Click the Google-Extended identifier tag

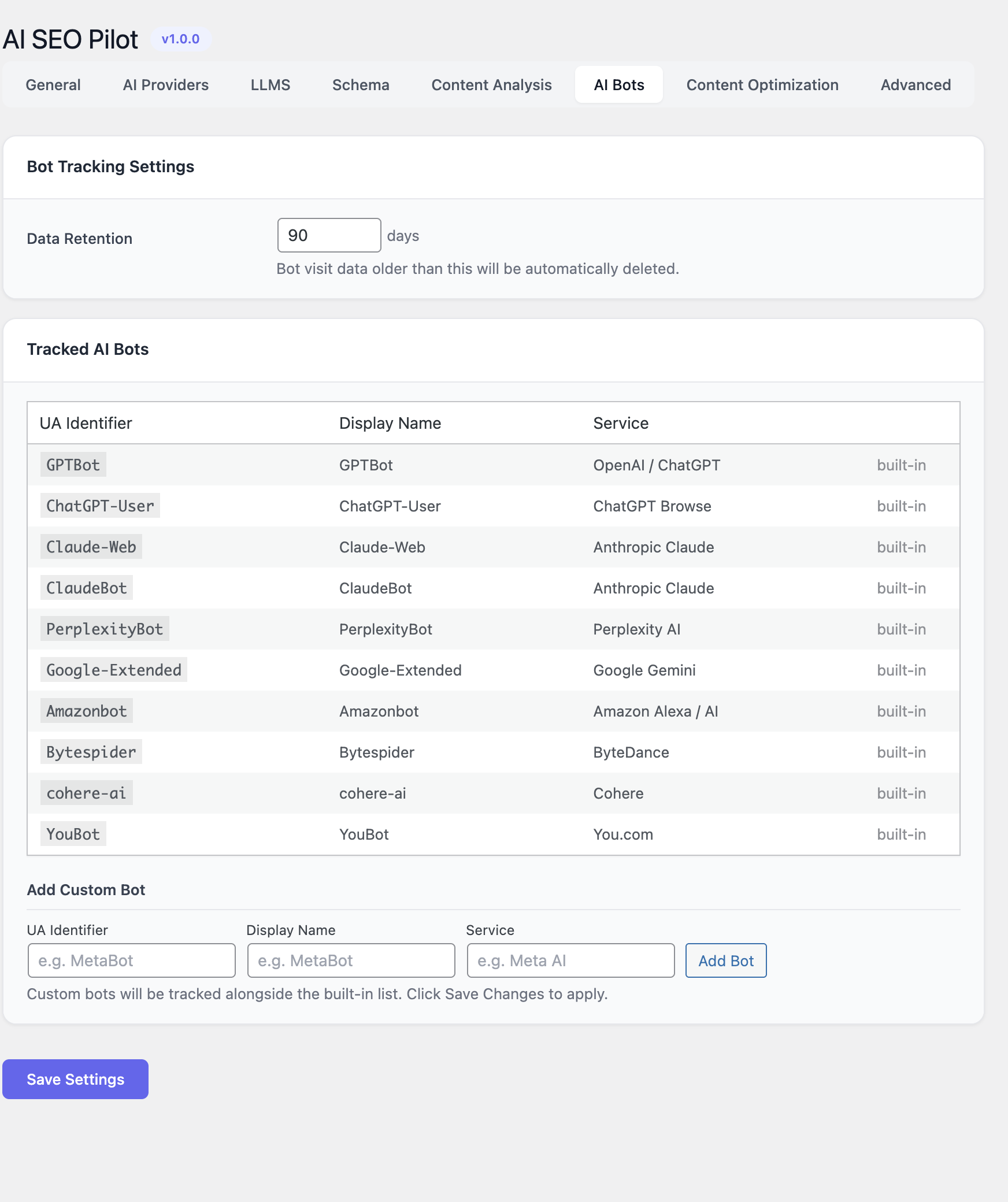113,670
